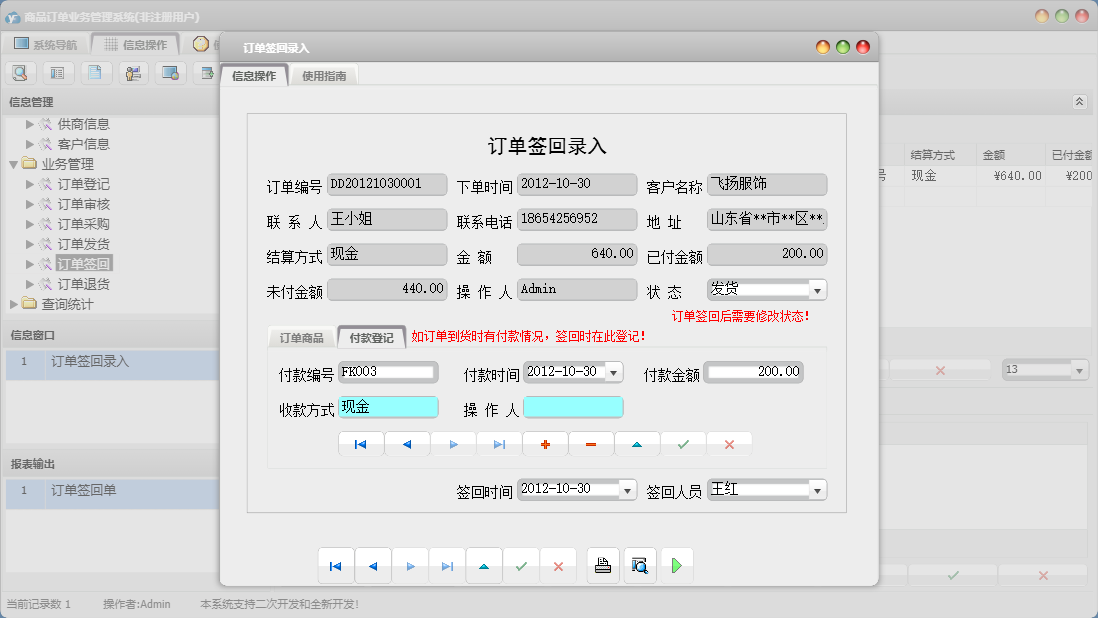
Task: Open the 签回人员 dropdown
Action: click(x=817, y=489)
